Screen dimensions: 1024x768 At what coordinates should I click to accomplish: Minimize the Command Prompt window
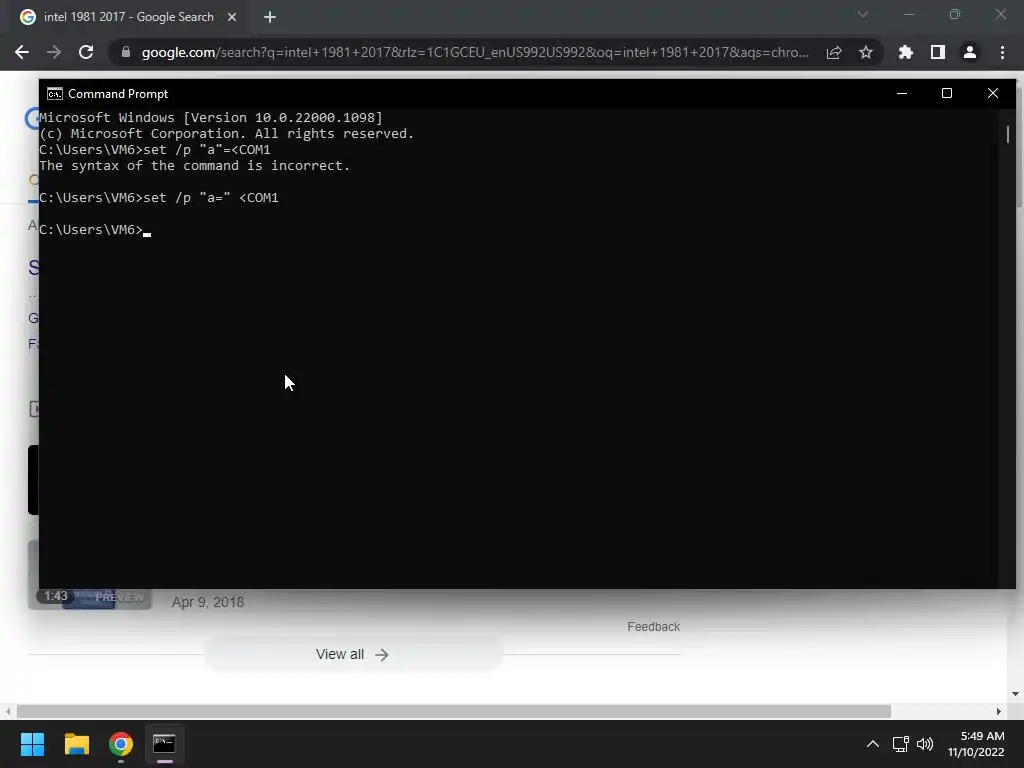[902, 93]
